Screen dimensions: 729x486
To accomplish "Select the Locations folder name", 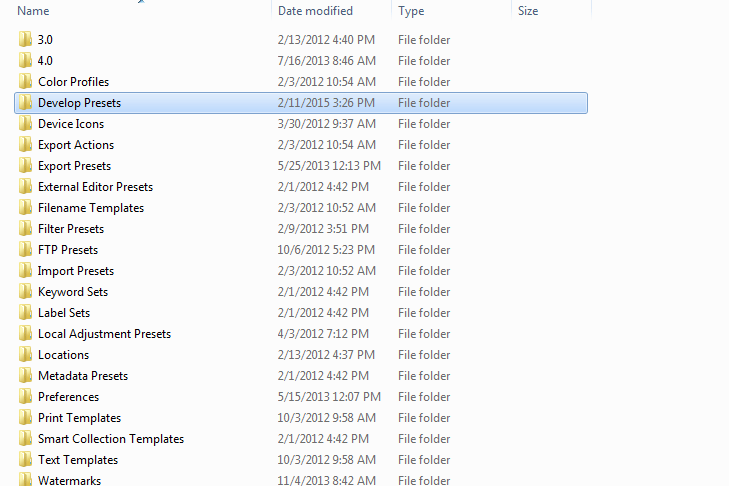I will coord(64,355).
